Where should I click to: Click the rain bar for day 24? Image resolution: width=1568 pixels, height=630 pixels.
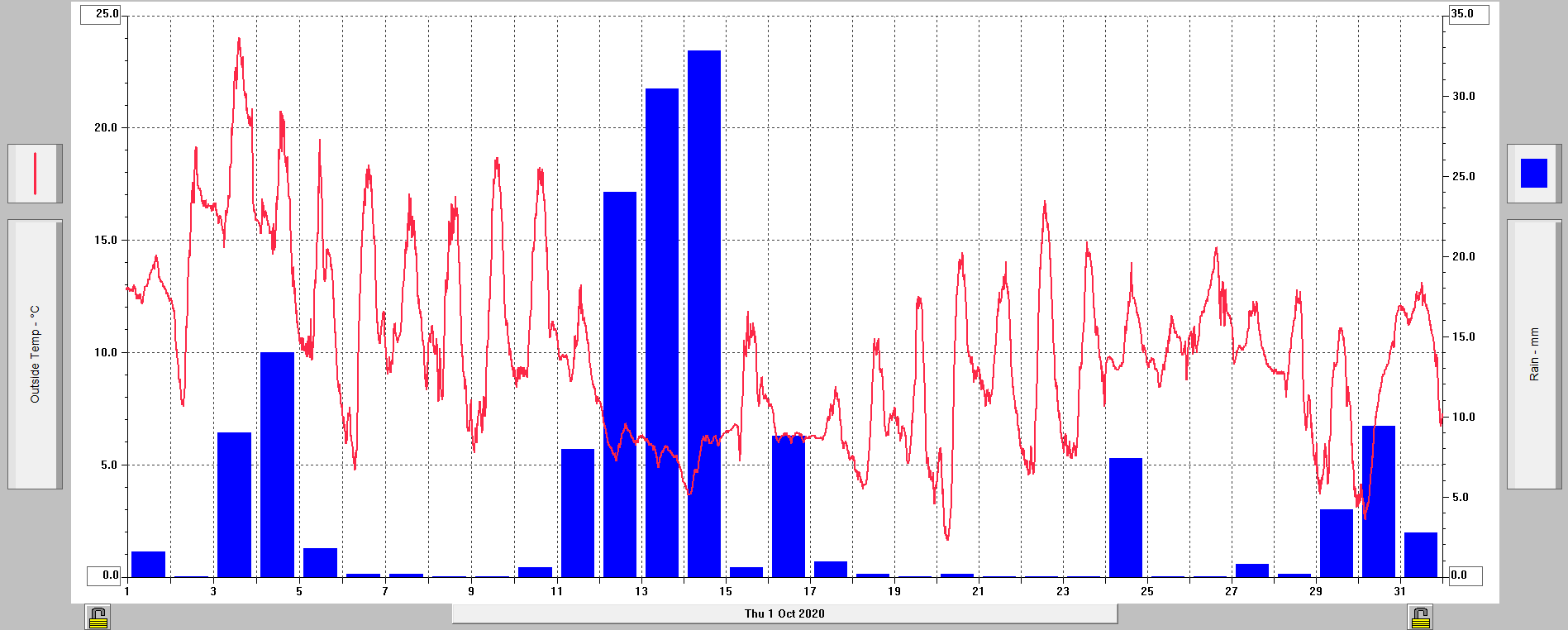1125,517
